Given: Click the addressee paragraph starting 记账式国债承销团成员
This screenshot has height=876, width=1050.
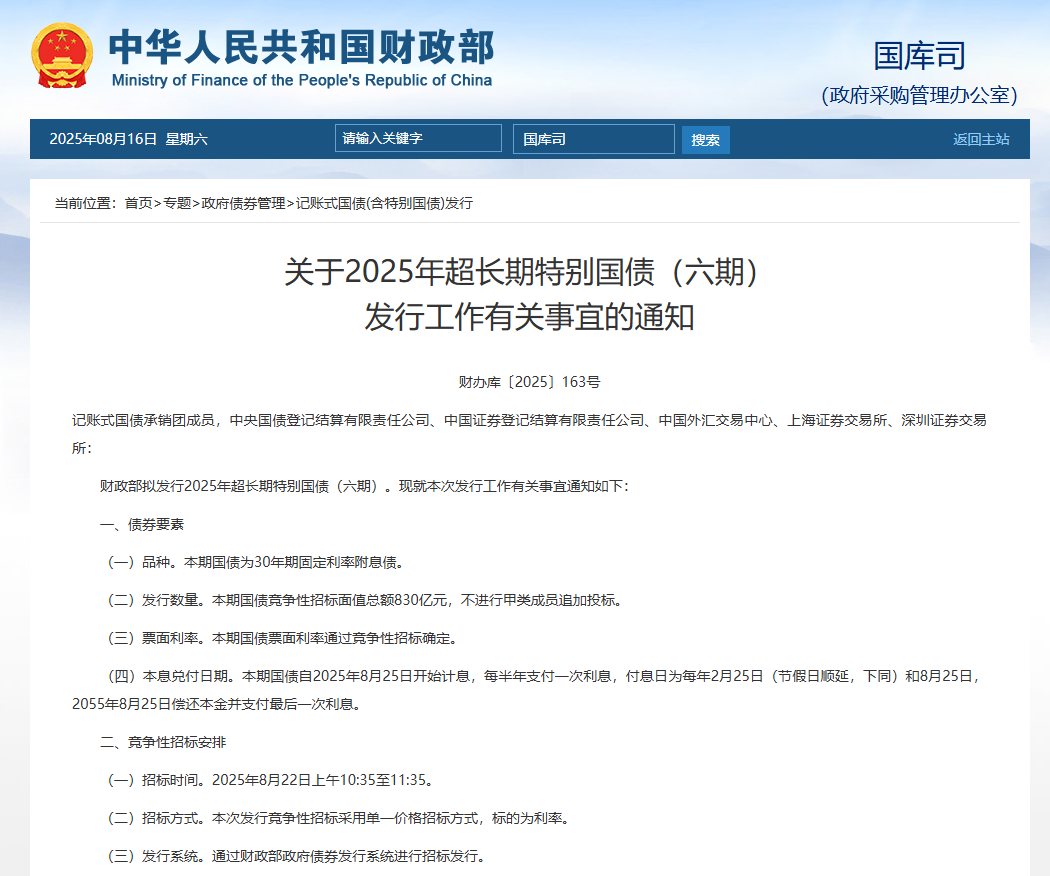Looking at the screenshot, I should click(x=529, y=434).
